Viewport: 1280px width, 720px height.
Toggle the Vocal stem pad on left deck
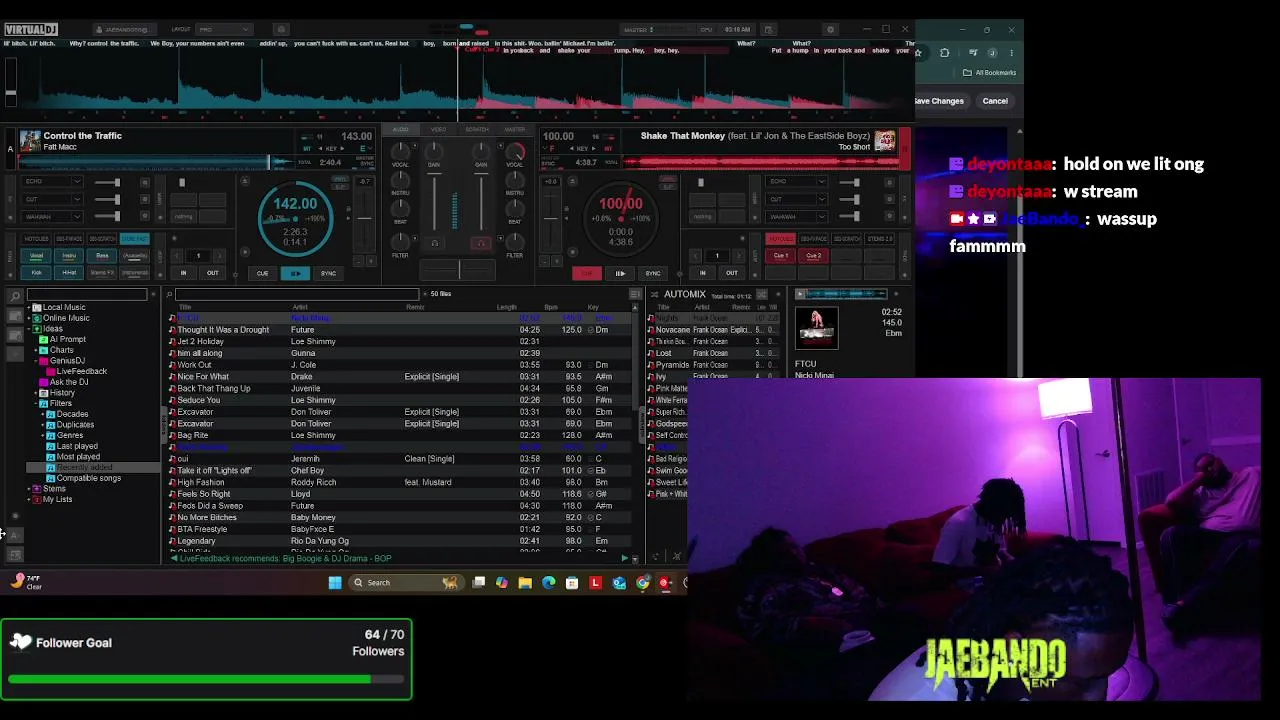point(36,256)
